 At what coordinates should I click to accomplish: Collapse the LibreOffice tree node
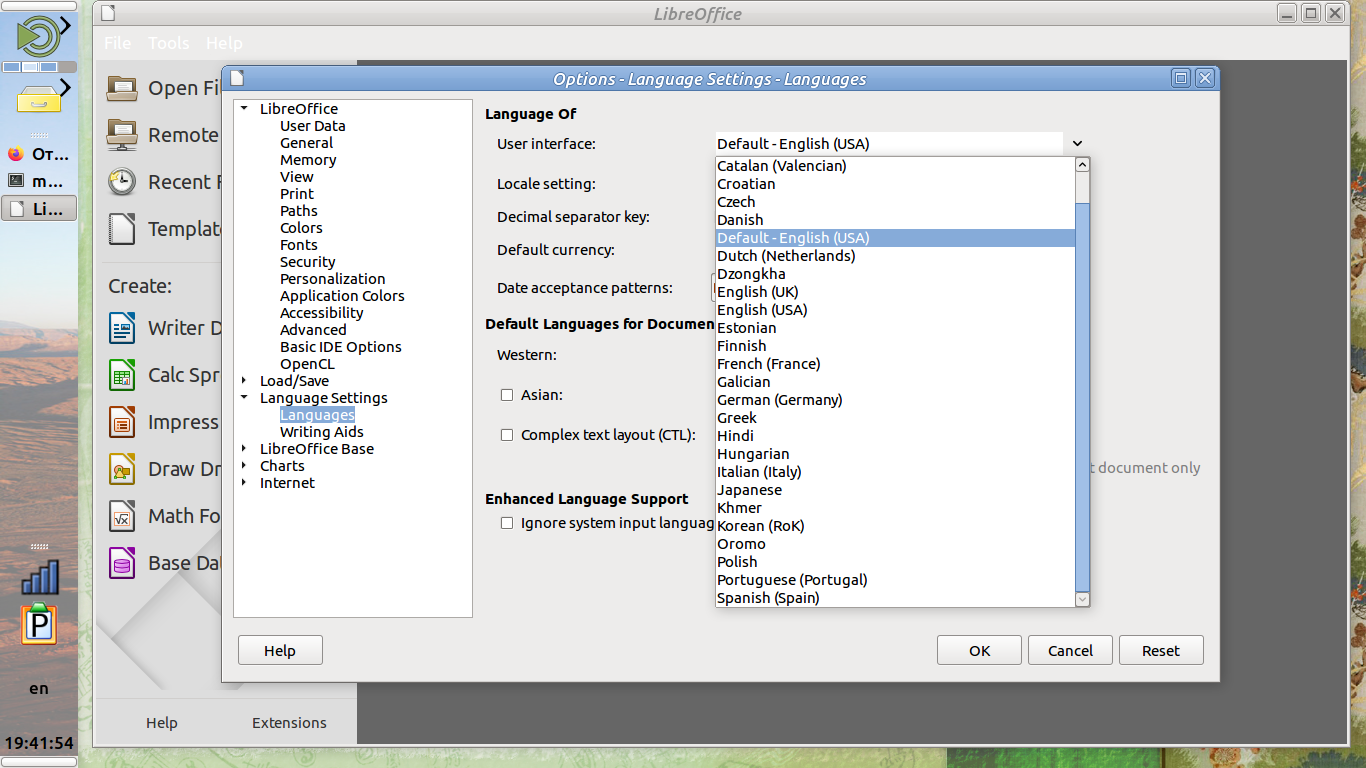click(245, 109)
